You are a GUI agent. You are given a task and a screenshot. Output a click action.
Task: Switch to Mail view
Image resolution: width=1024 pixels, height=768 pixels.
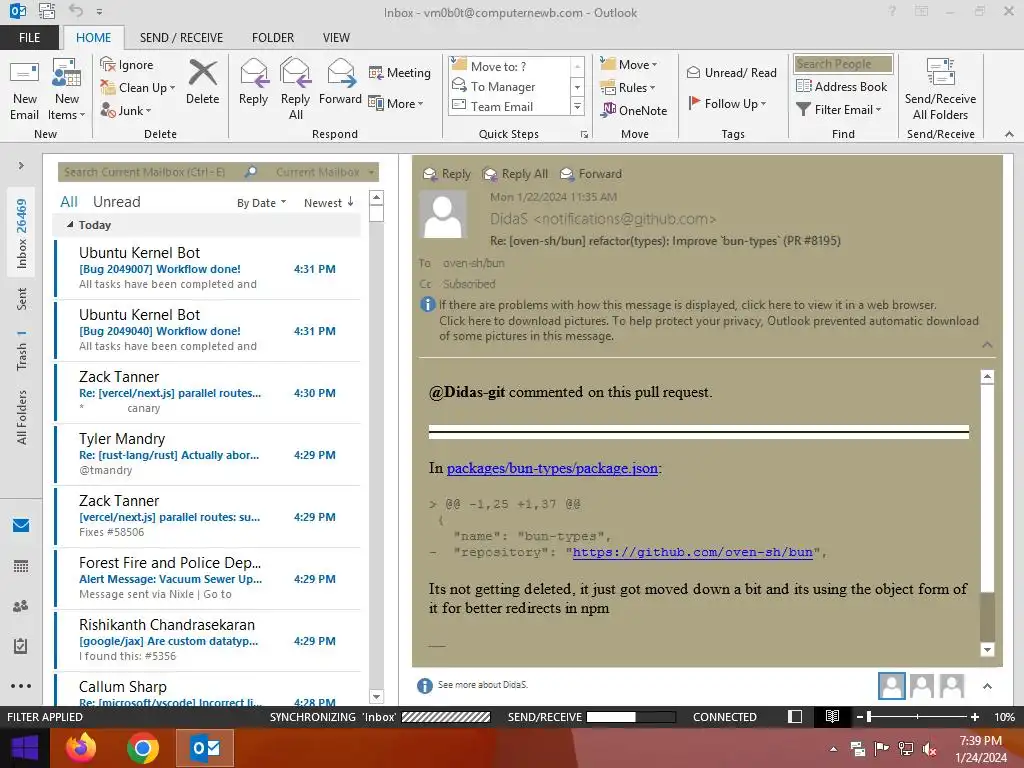click(21, 526)
